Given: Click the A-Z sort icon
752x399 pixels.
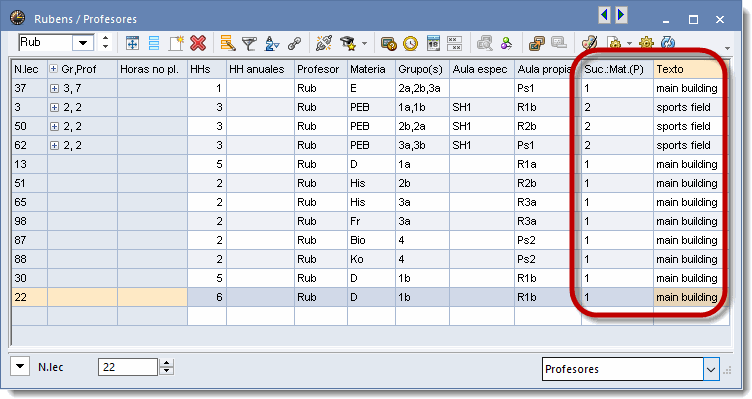Looking at the screenshot, I should coord(272,44).
